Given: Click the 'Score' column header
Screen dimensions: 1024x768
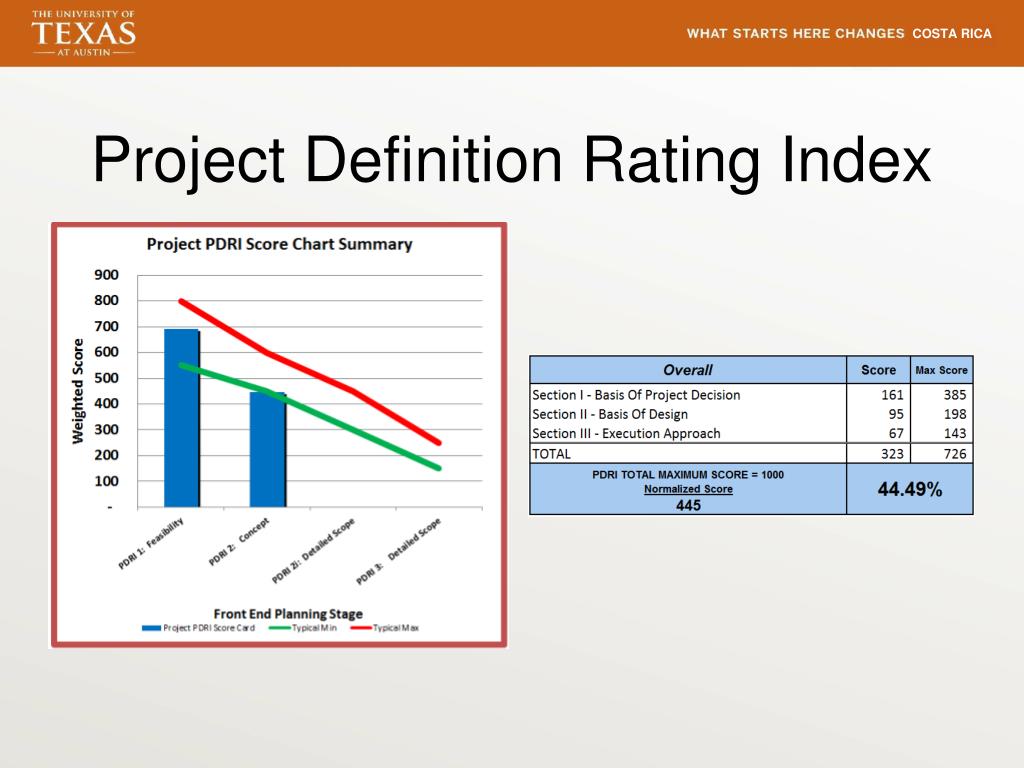Looking at the screenshot, I should coord(878,370).
